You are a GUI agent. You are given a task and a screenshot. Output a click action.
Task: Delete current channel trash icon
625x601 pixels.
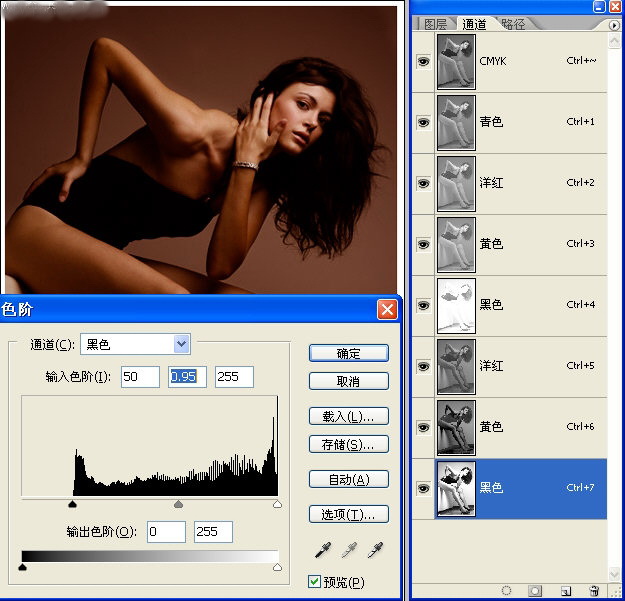(594, 591)
